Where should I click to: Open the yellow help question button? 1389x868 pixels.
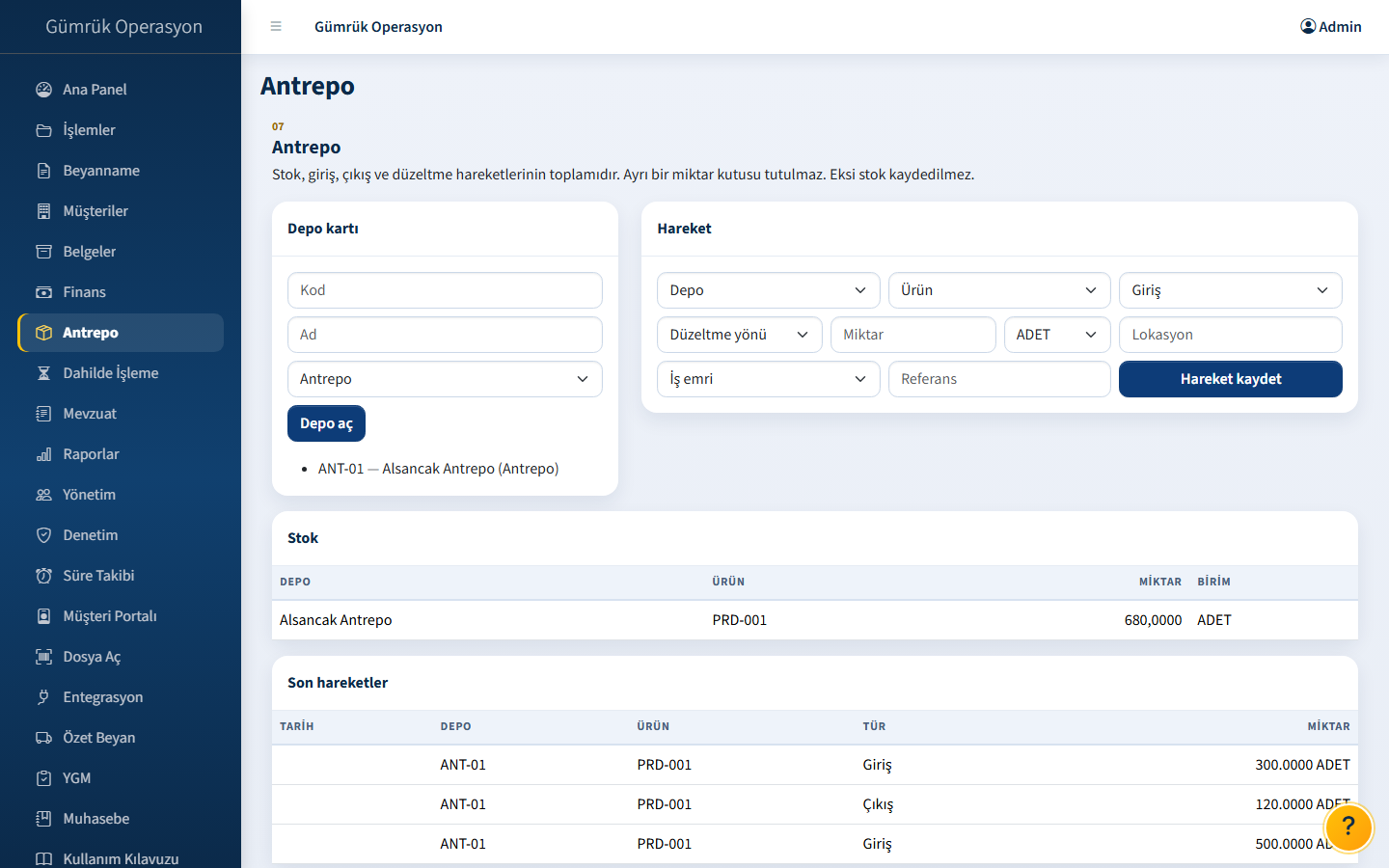[1348, 827]
